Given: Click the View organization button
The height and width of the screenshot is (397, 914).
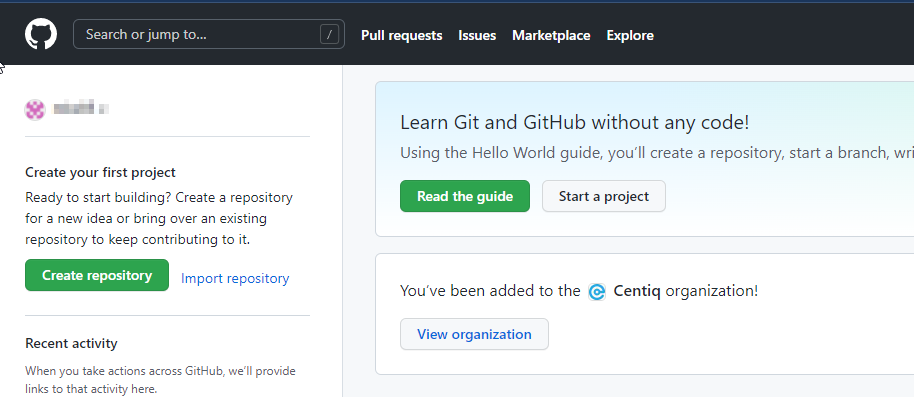Looking at the screenshot, I should 474,334.
